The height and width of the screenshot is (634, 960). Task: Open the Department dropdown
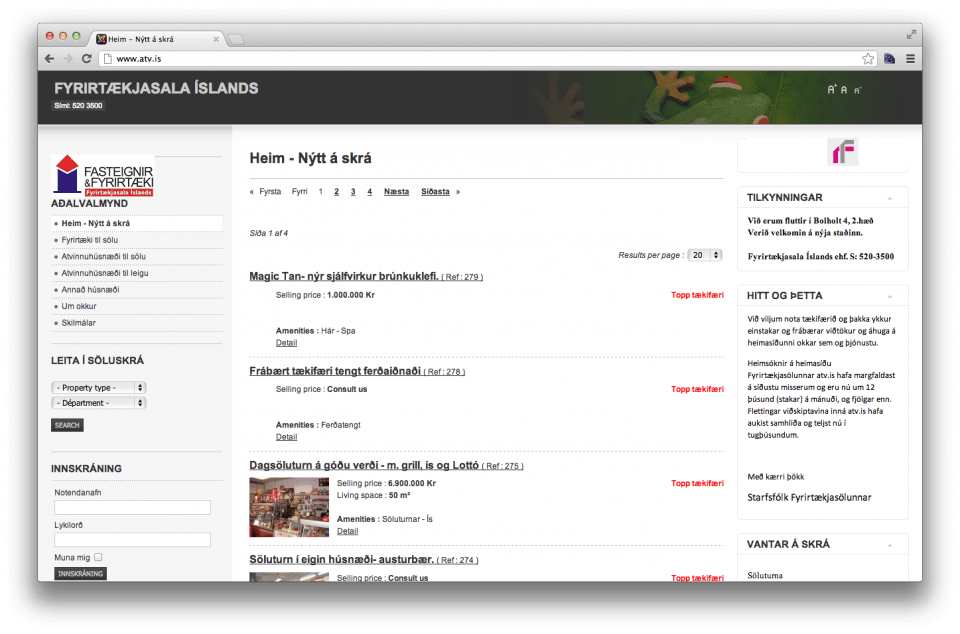(x=98, y=403)
